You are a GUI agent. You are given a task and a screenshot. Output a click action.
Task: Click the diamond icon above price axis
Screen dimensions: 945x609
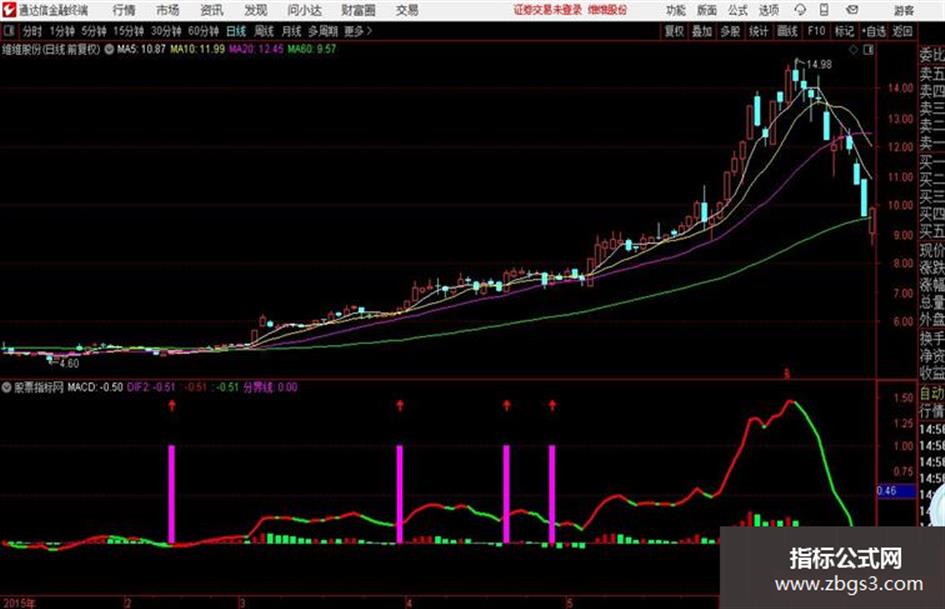click(853, 50)
